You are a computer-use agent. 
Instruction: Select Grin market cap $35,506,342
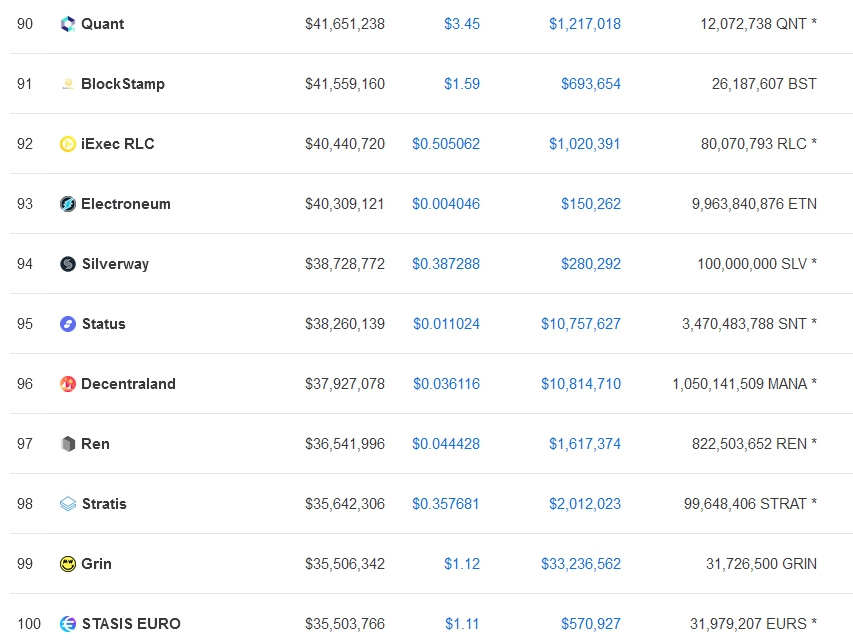point(345,564)
